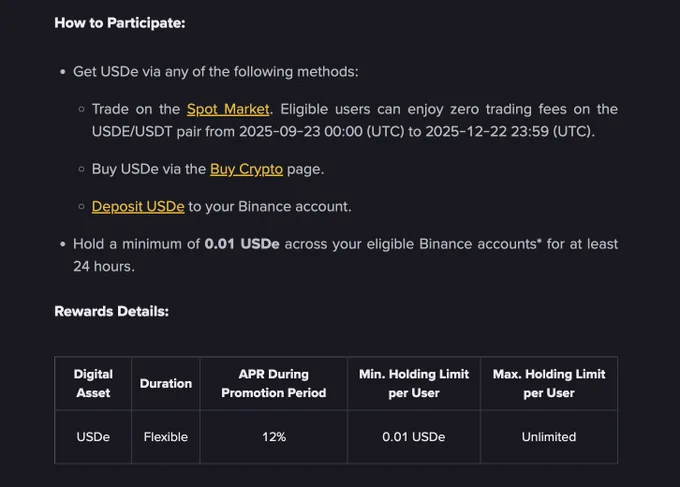
Task: Click the Deposit USDe link
Action: click(138, 206)
